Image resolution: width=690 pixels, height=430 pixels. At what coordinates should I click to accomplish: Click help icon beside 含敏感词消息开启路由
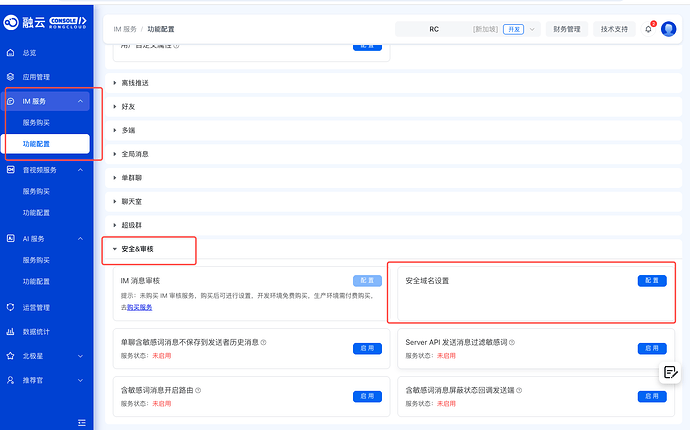click(198, 390)
